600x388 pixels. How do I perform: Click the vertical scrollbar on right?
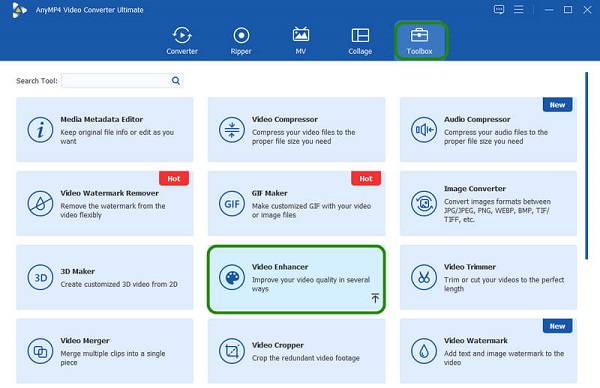pyautogui.click(x=586, y=166)
